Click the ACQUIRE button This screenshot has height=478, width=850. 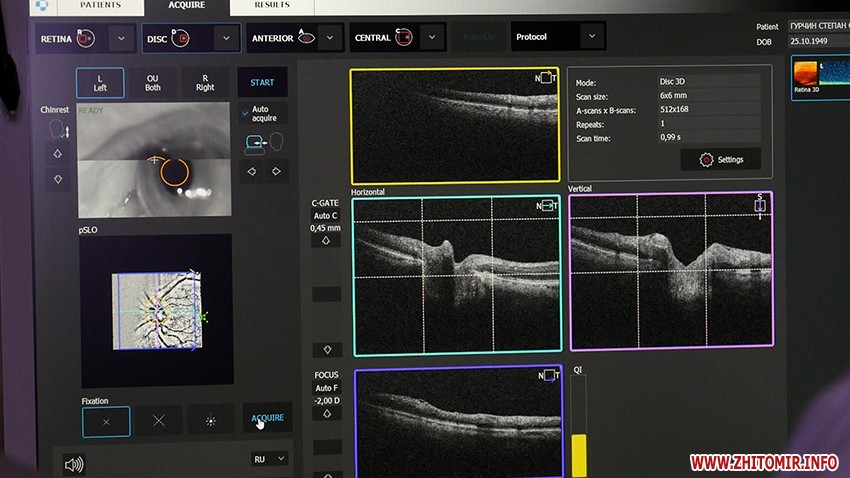pos(267,418)
